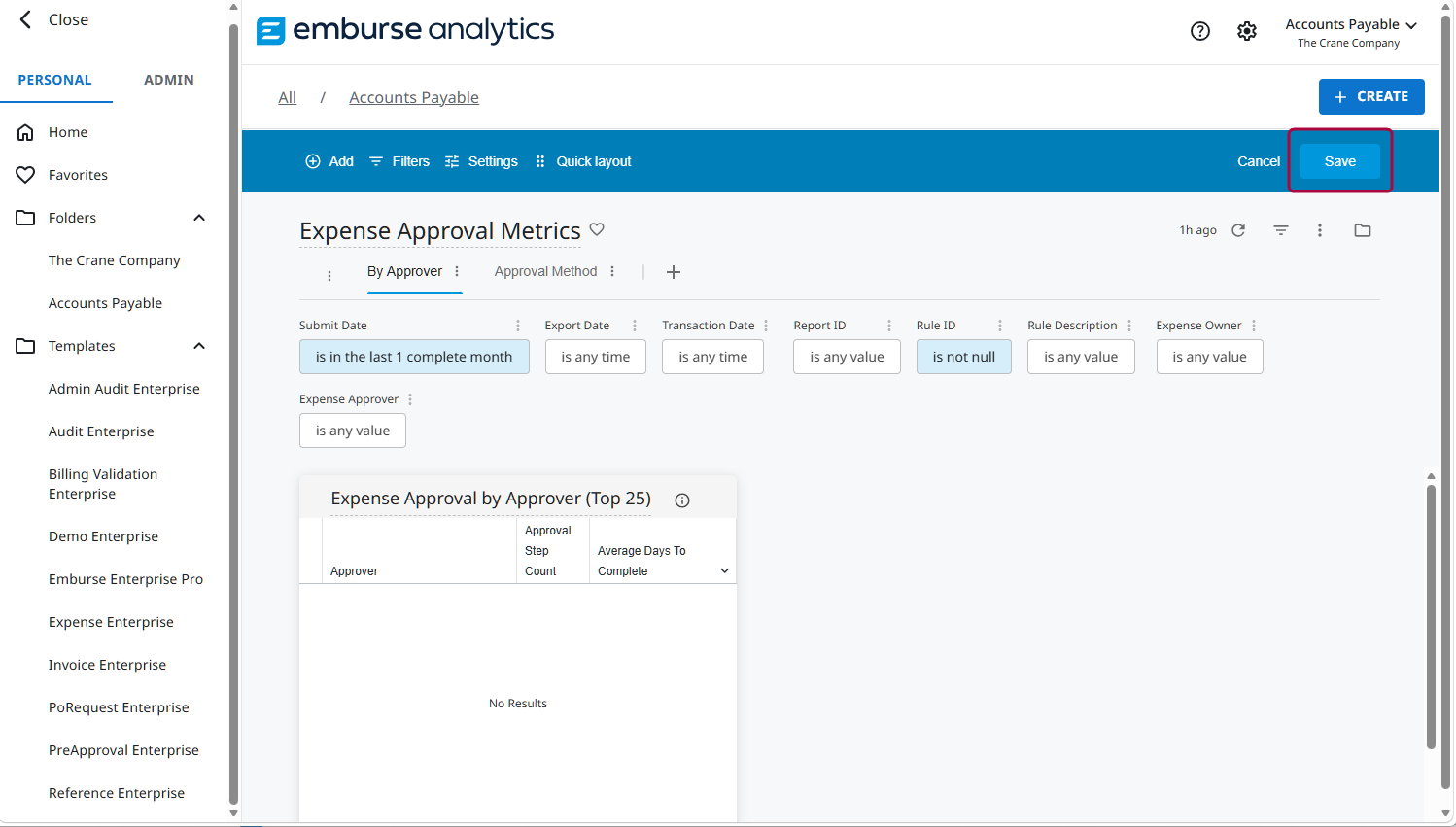Open the help question mark icon
This screenshot has width=1456, height=827.
pyautogui.click(x=1200, y=31)
